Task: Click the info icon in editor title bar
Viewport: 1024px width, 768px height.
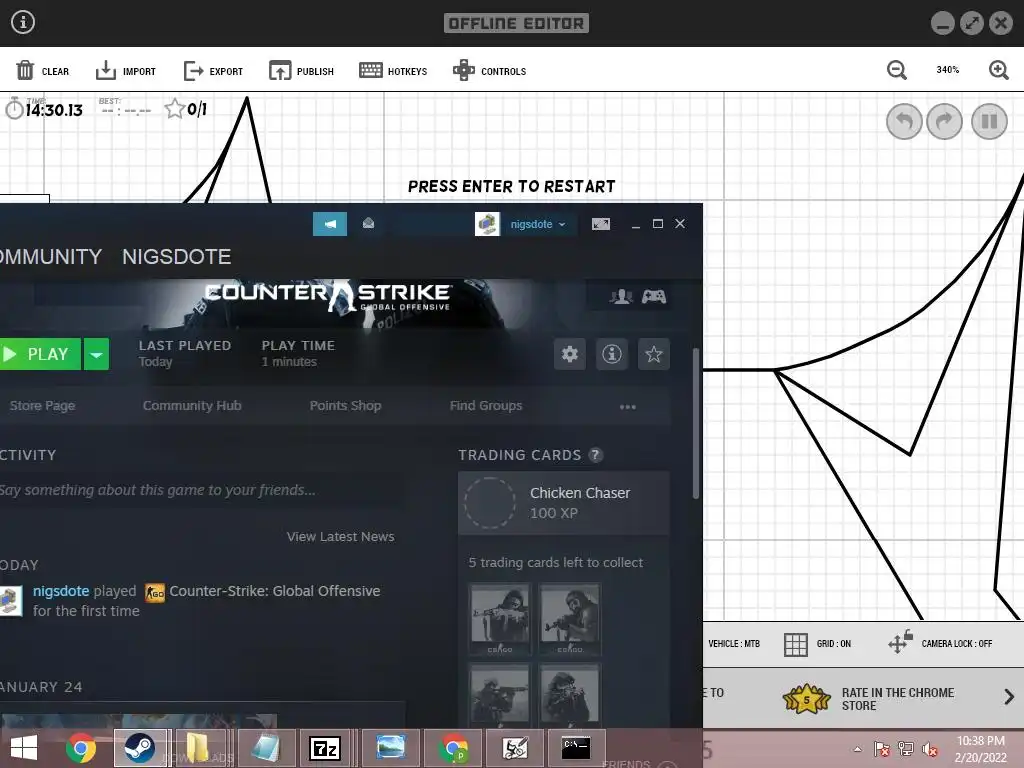Action: coord(23,22)
